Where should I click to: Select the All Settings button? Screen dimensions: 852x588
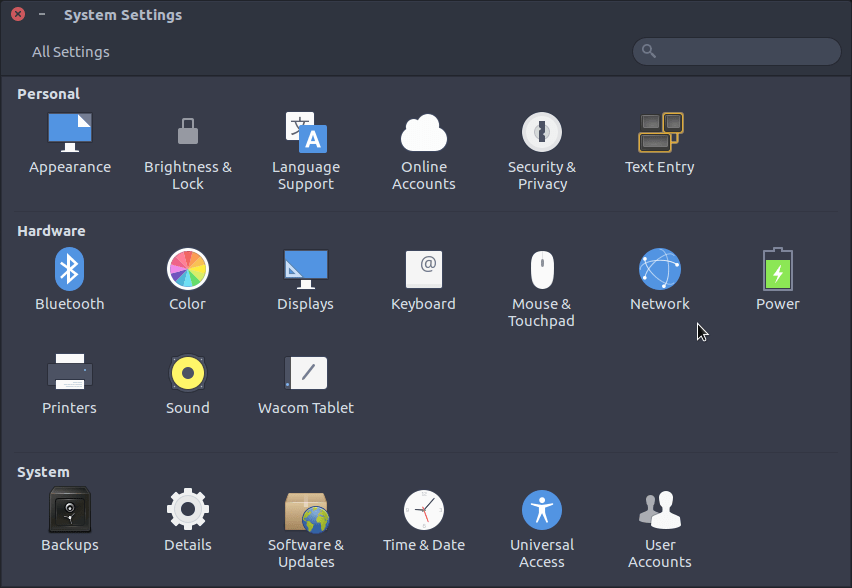coord(70,51)
